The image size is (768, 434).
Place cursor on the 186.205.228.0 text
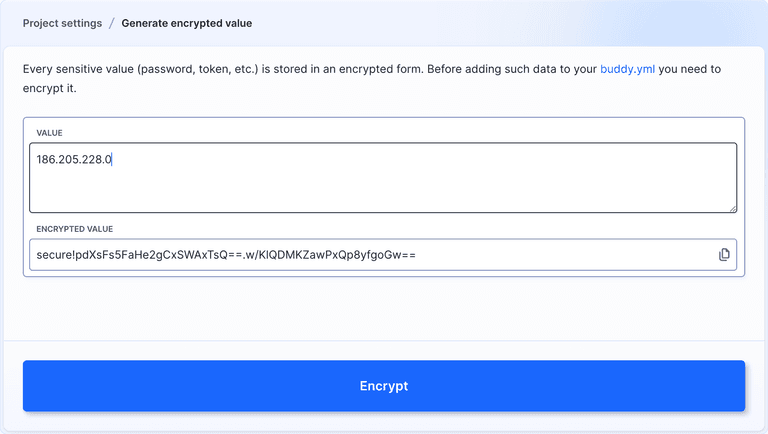point(74,160)
